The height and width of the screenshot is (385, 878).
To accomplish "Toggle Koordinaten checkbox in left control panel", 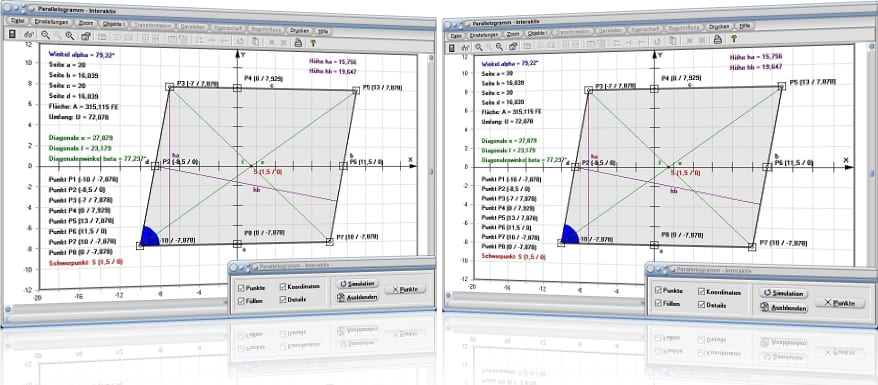I will 283,286.
